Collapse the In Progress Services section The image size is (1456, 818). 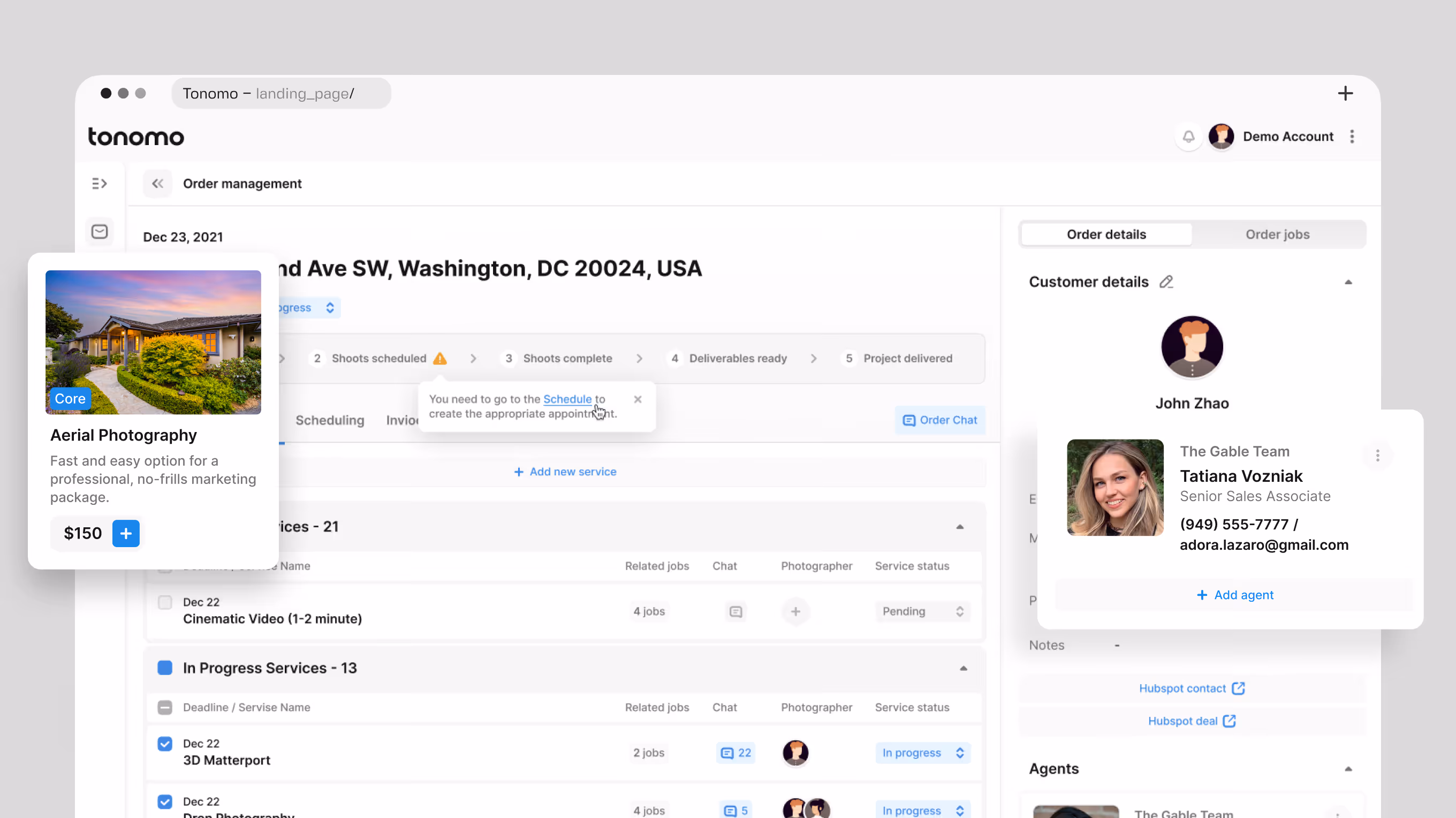963,668
